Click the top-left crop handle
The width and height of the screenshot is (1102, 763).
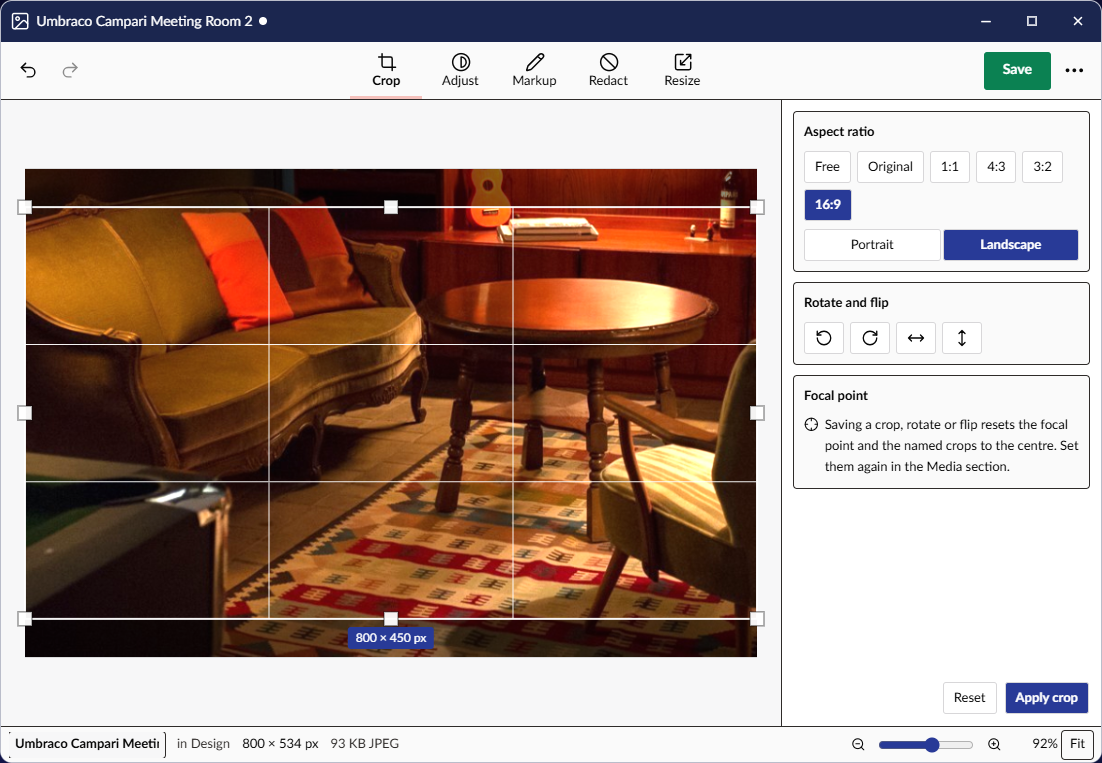(25, 207)
